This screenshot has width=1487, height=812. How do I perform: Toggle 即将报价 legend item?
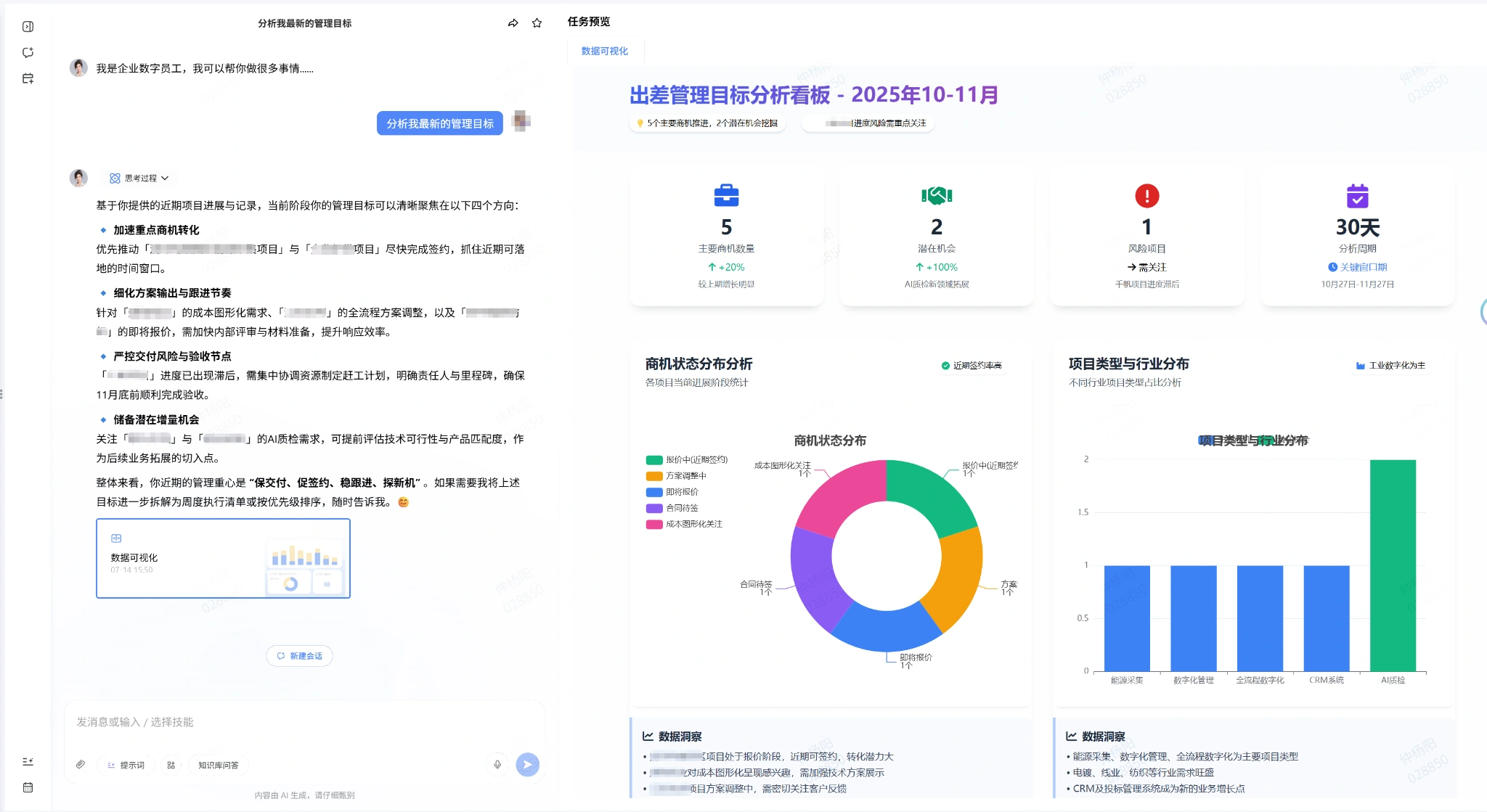coord(672,491)
